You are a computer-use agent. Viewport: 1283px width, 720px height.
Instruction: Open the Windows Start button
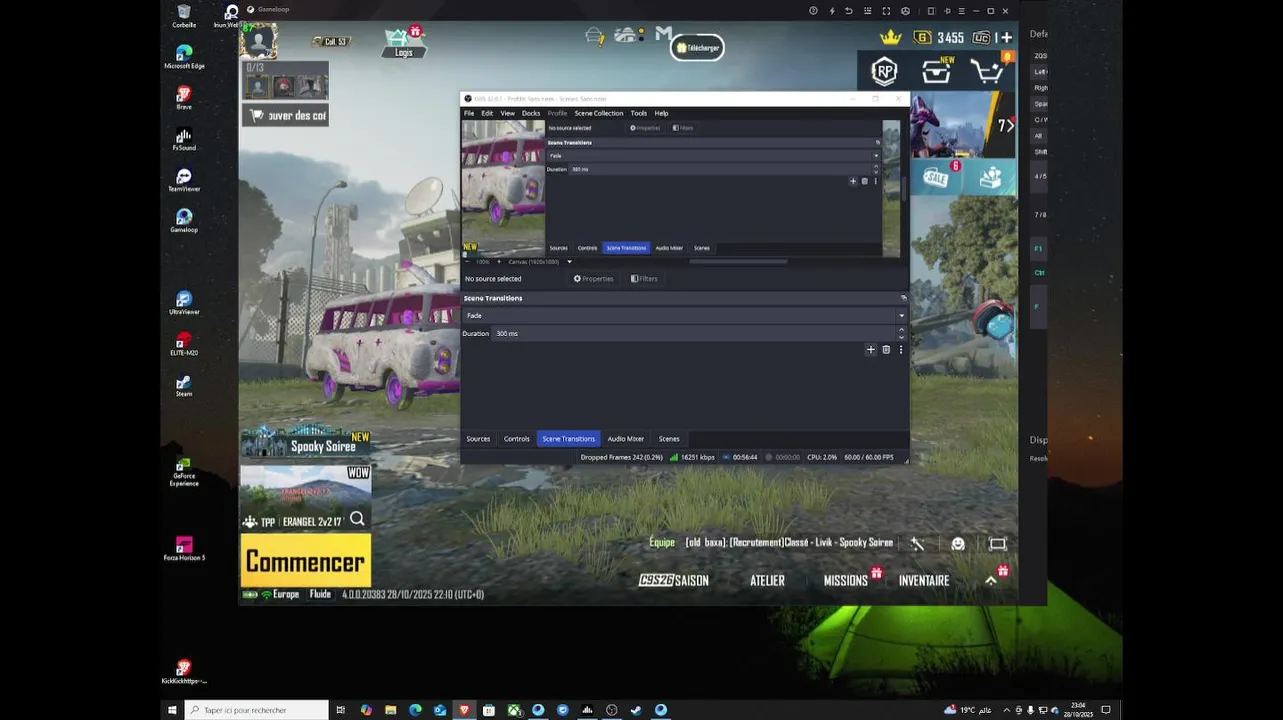172,710
